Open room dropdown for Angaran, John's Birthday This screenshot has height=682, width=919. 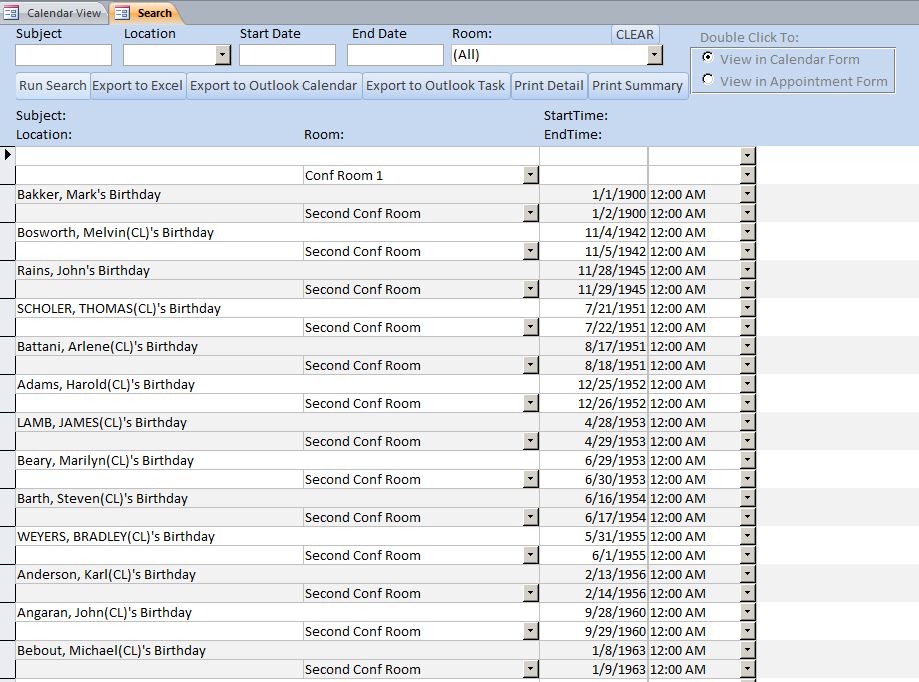coord(530,631)
